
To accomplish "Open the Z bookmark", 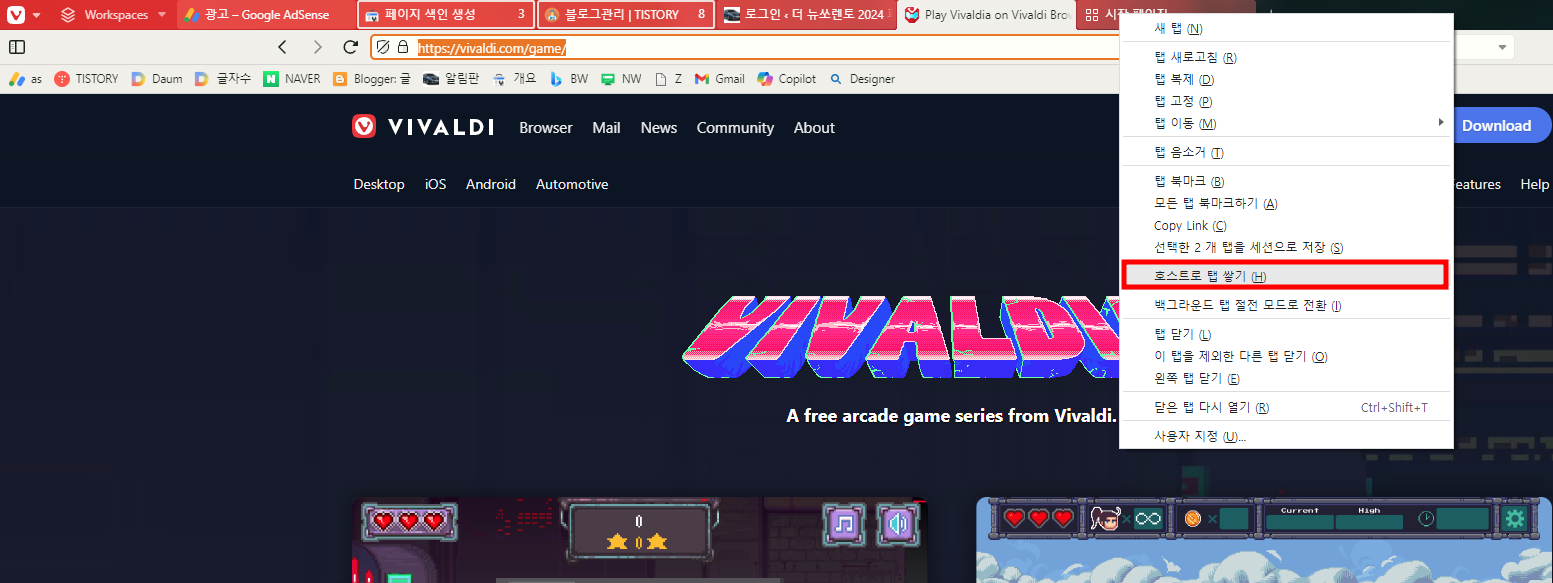I will click(668, 78).
